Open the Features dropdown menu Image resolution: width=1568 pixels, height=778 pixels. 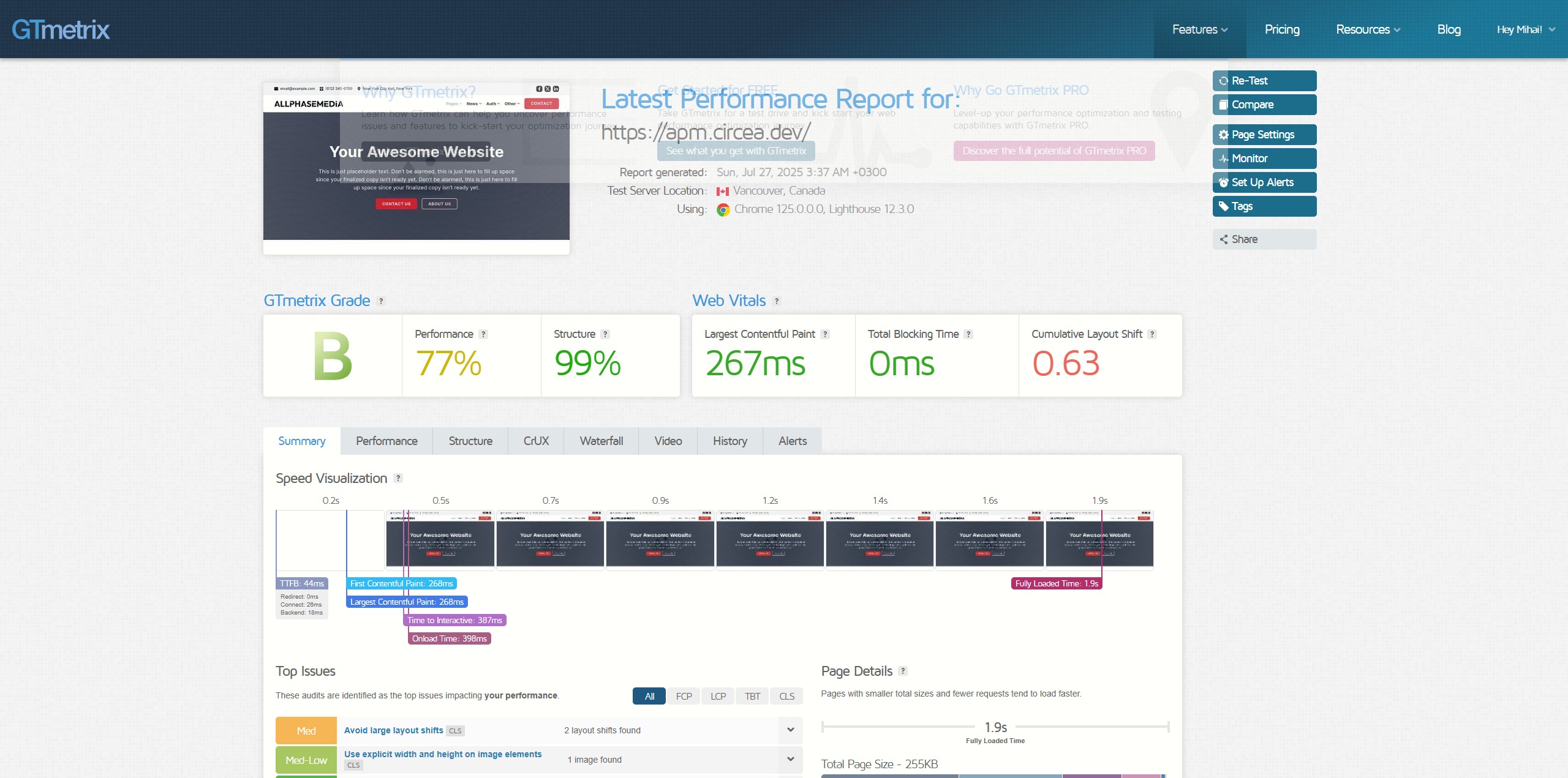(1199, 29)
